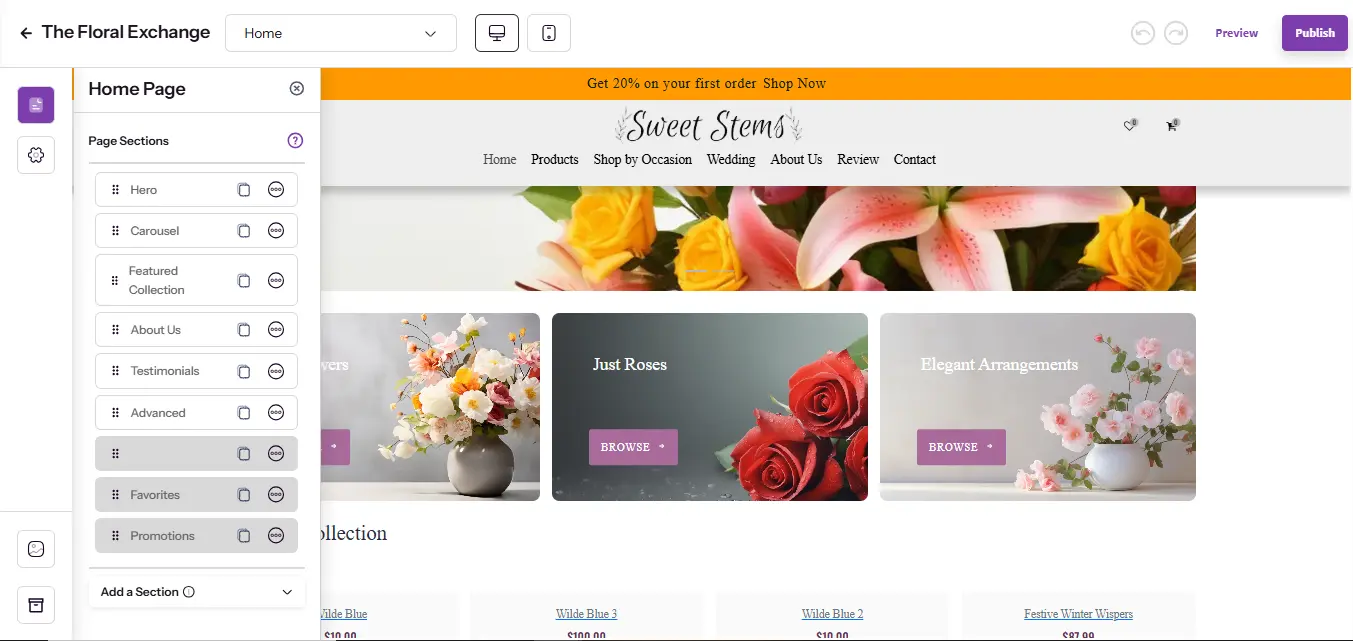Screen dimensions: 1353x641
Task: Open more options for About Us section
Action: tap(276, 330)
